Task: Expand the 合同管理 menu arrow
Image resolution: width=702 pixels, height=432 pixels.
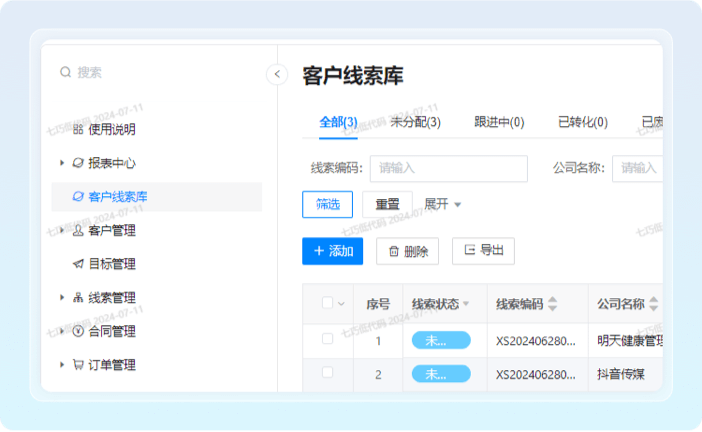Action: point(62,331)
